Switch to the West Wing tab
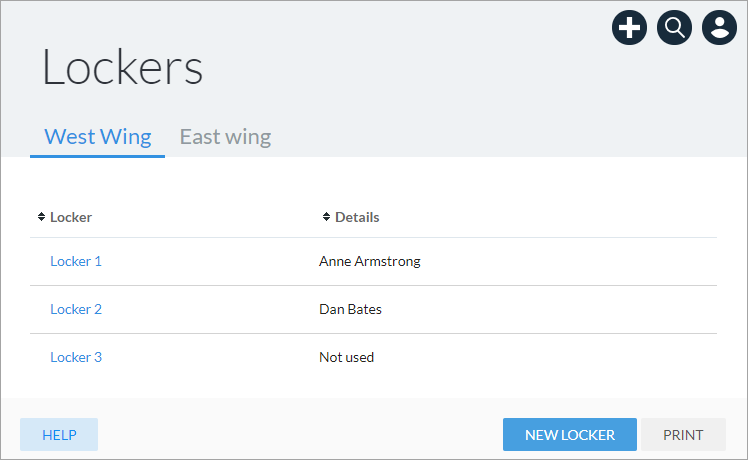Viewport: 748px width, 460px height. click(98, 137)
